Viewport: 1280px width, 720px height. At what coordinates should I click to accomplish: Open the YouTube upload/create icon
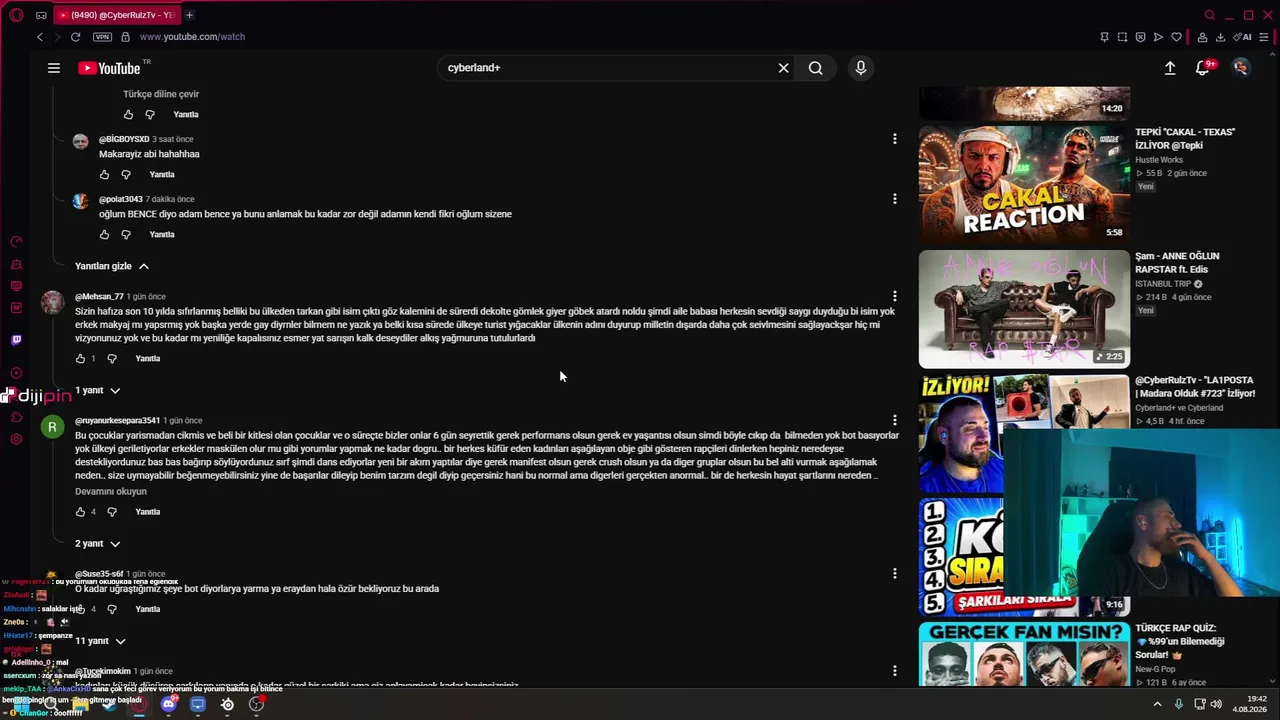click(x=1170, y=68)
